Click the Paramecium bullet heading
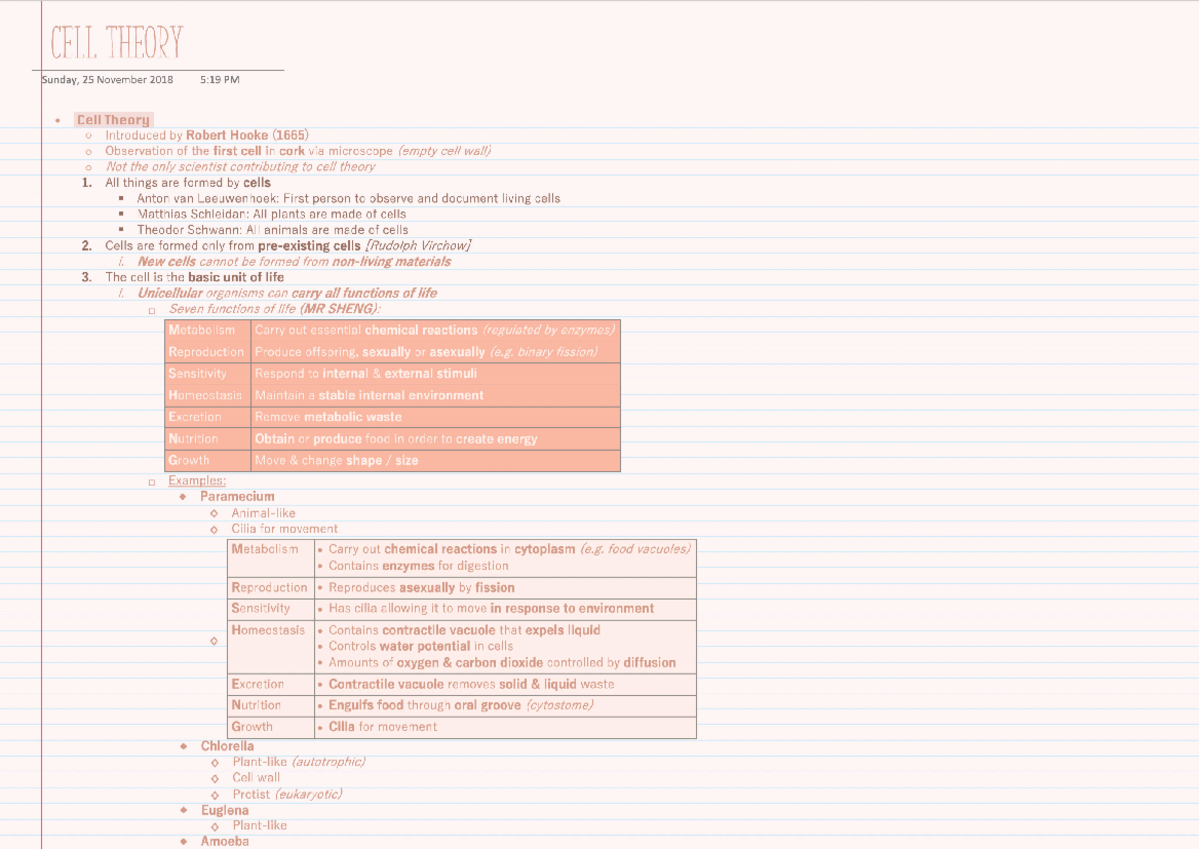Screen dimensions: 1200x849 tap(237, 497)
